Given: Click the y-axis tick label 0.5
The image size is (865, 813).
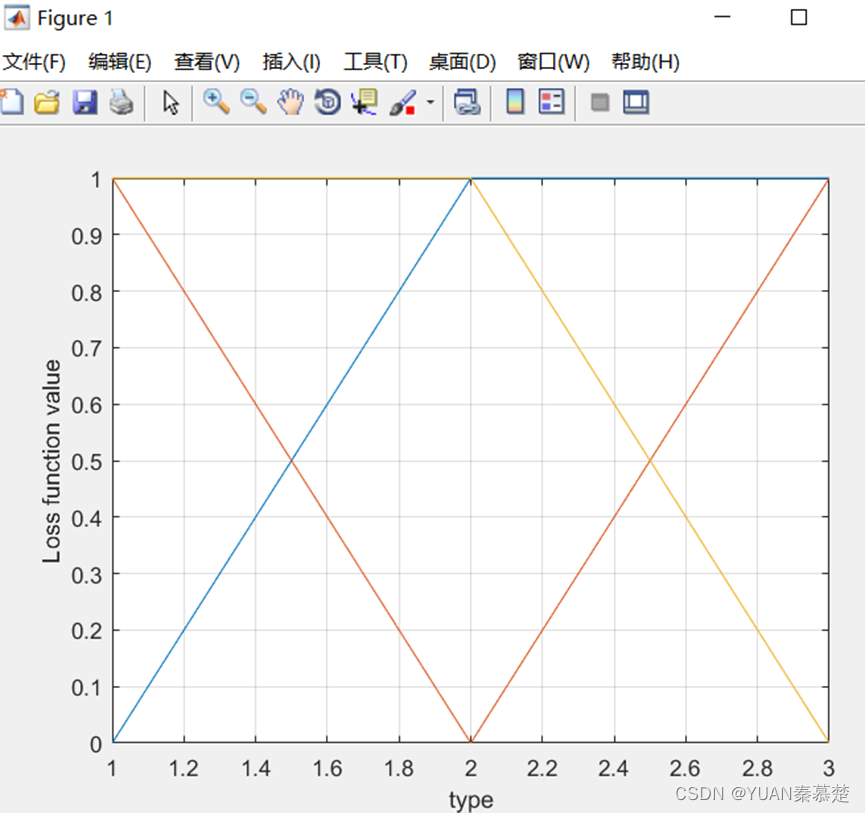Looking at the screenshot, I should (x=87, y=462).
